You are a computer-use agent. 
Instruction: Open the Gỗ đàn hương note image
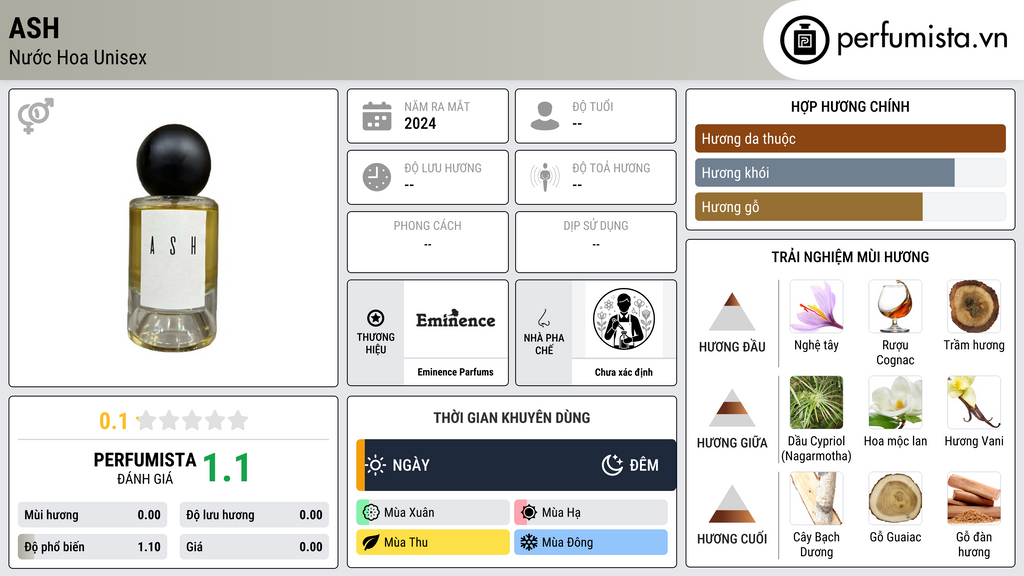974,498
